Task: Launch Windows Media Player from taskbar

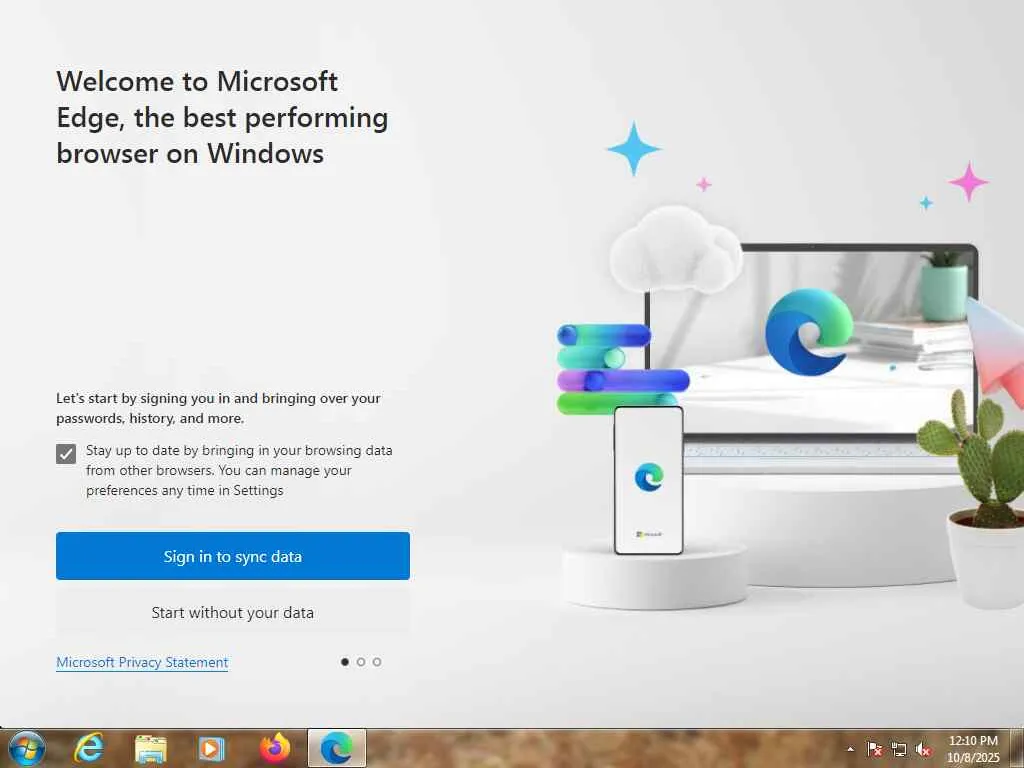Action: click(211, 748)
